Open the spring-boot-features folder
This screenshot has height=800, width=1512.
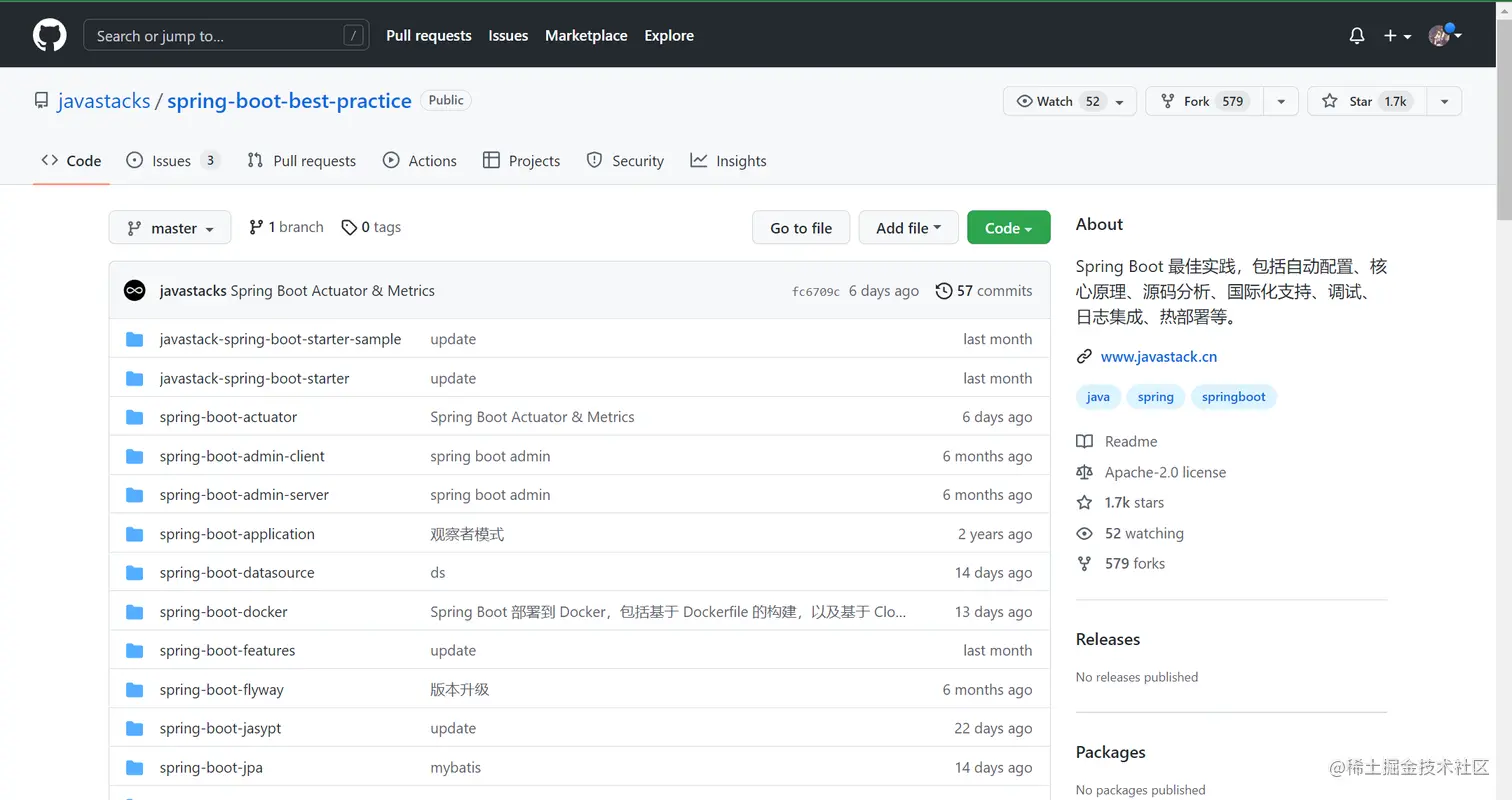pos(228,651)
